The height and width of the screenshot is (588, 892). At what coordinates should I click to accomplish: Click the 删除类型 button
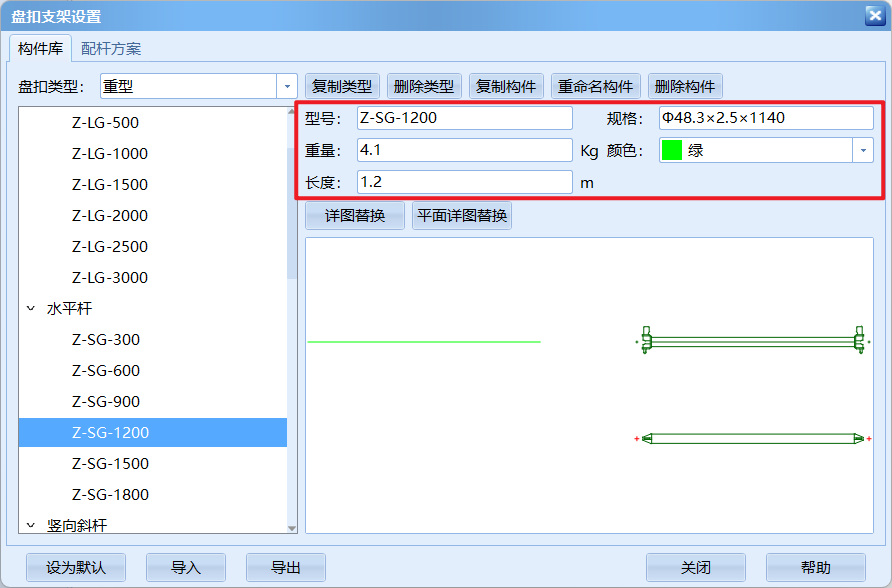pos(424,86)
